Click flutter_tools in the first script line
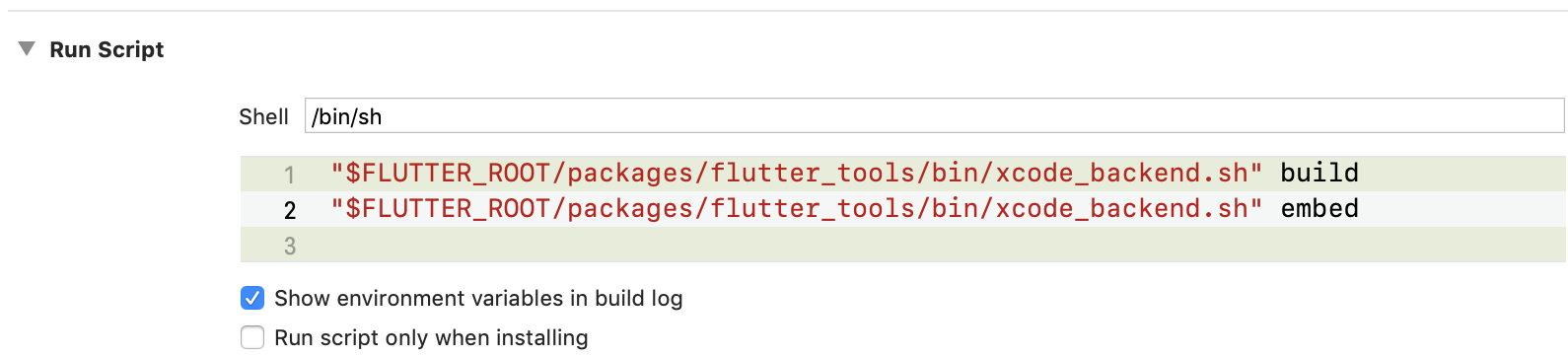Image resolution: width=1568 pixels, height=357 pixels. click(x=806, y=173)
